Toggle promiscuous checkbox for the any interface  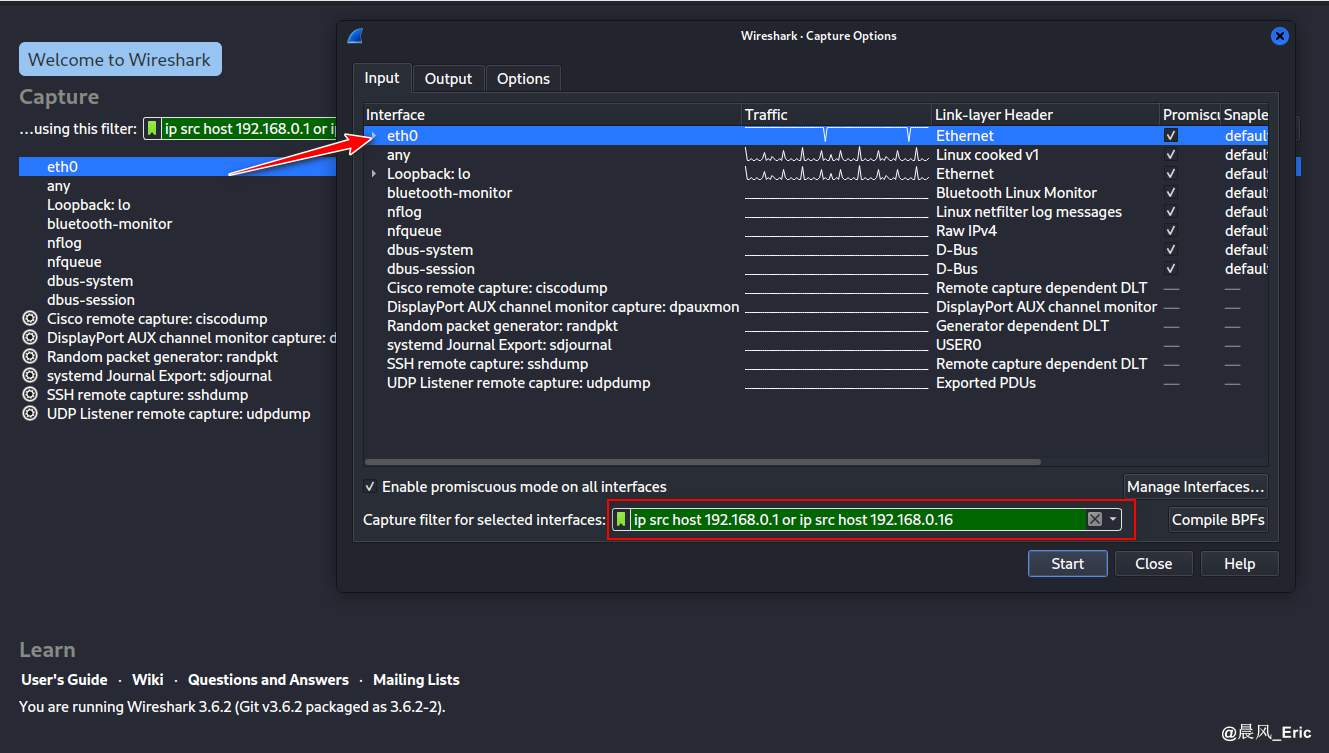pos(1171,155)
